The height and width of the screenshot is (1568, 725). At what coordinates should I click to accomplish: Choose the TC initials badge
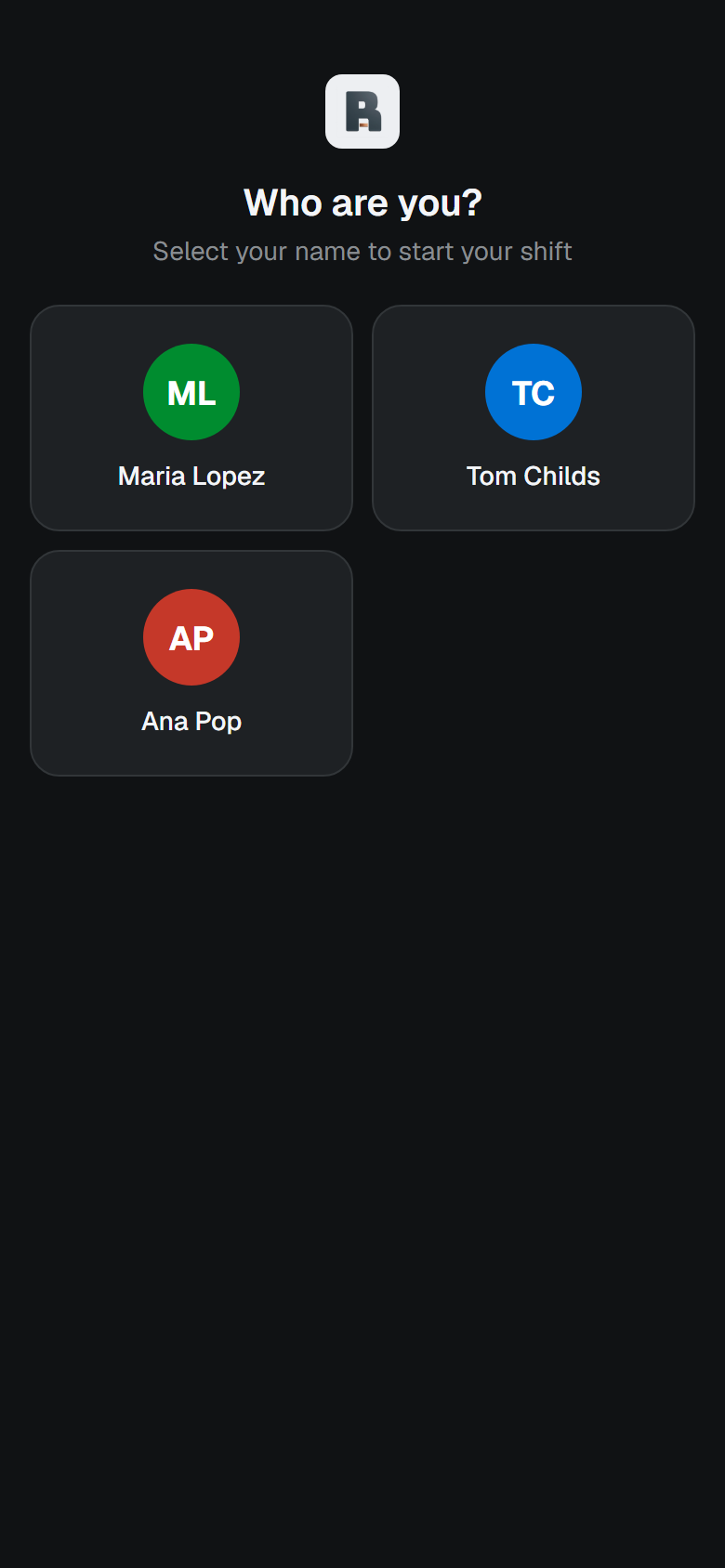click(534, 392)
